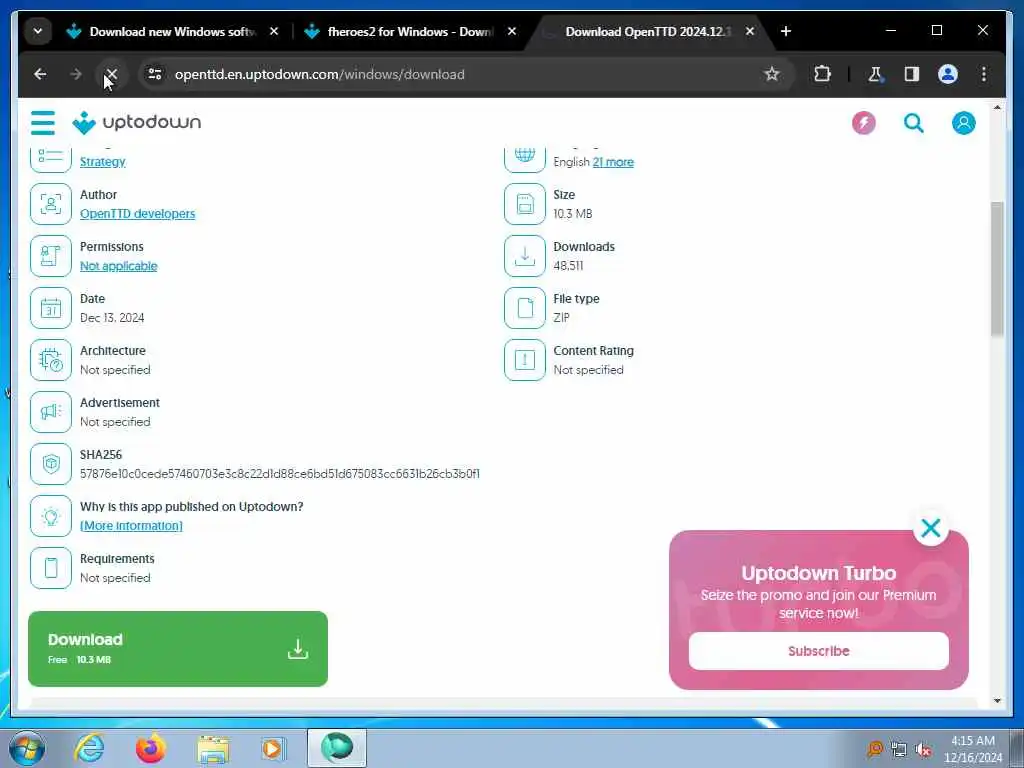Stop loading the page
The width and height of the screenshot is (1024, 768).
pos(111,74)
